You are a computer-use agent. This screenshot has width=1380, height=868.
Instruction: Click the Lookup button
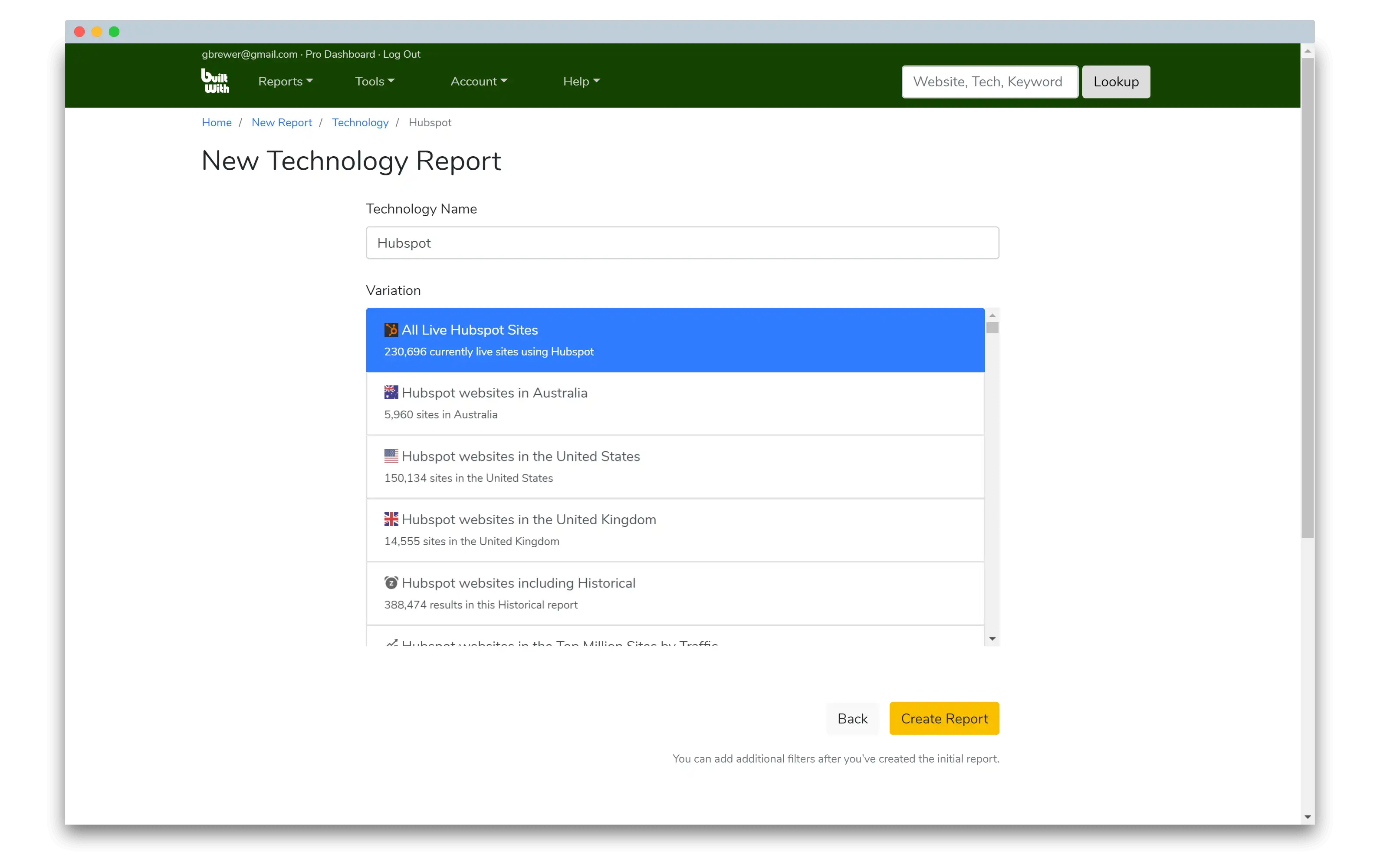1116,82
